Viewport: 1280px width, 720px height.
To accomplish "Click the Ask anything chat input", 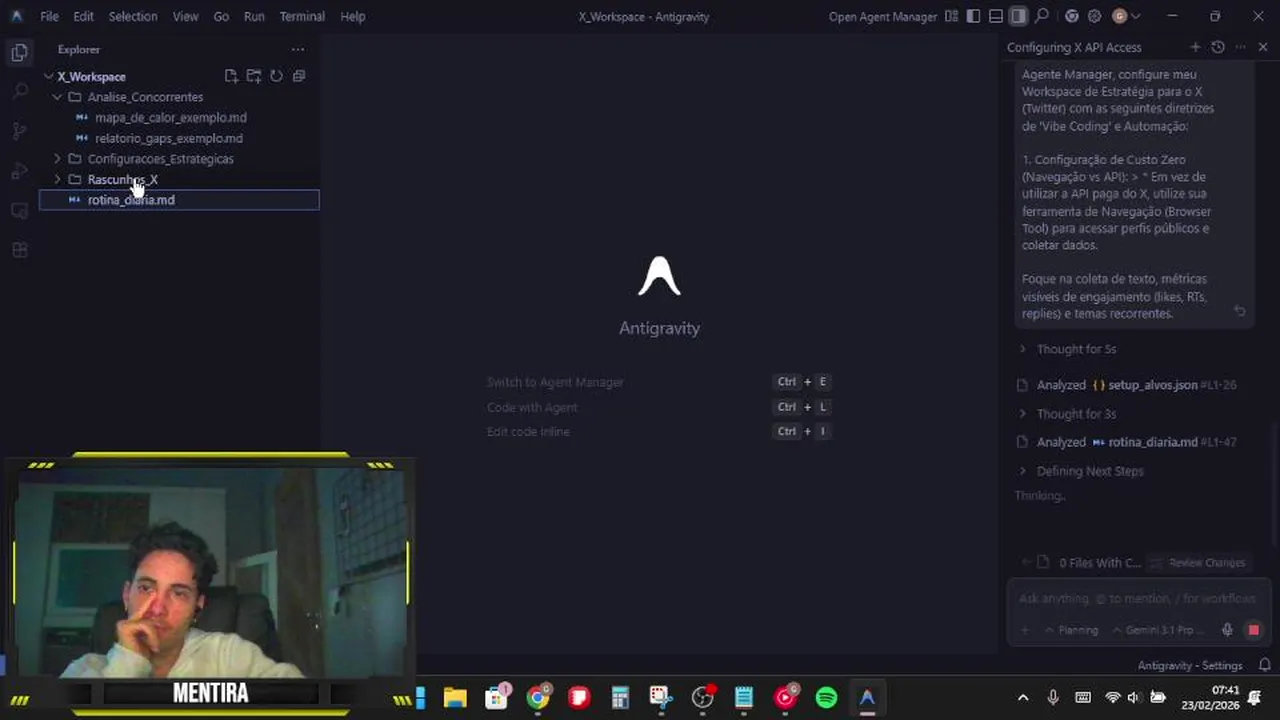I will pos(1137,598).
